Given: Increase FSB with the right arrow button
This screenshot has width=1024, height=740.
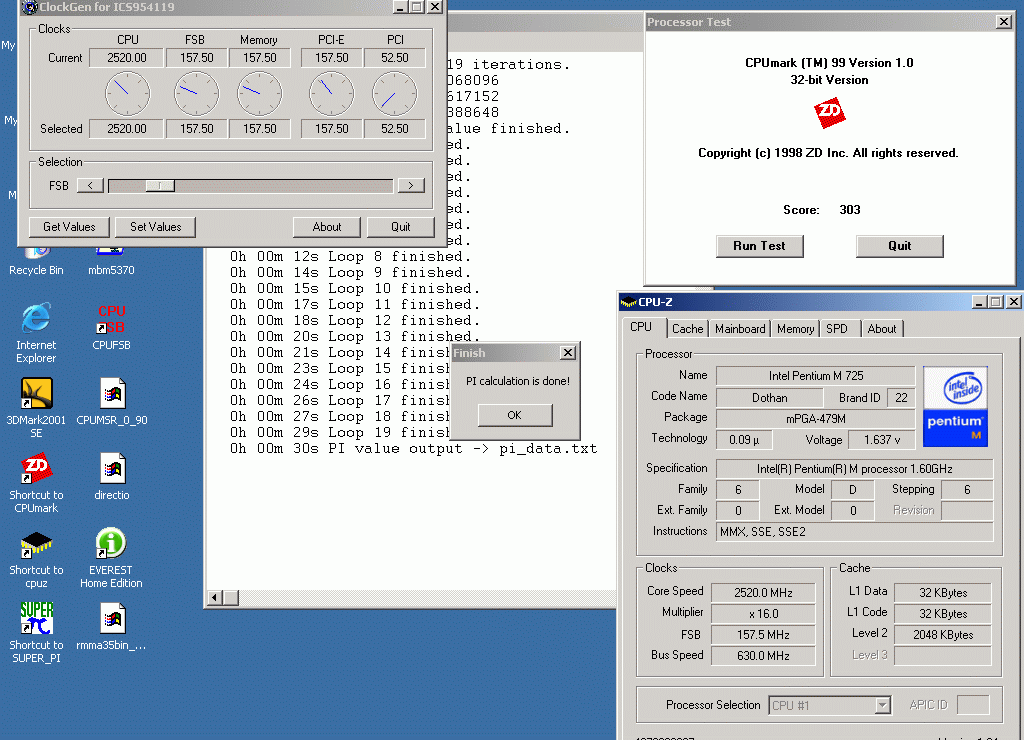Looking at the screenshot, I should (x=411, y=186).
